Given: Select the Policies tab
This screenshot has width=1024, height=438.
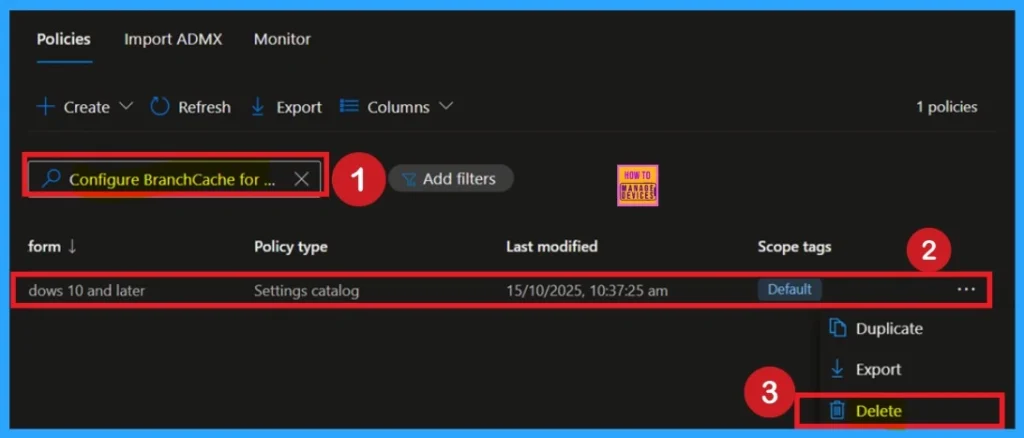Looking at the screenshot, I should click(x=64, y=39).
